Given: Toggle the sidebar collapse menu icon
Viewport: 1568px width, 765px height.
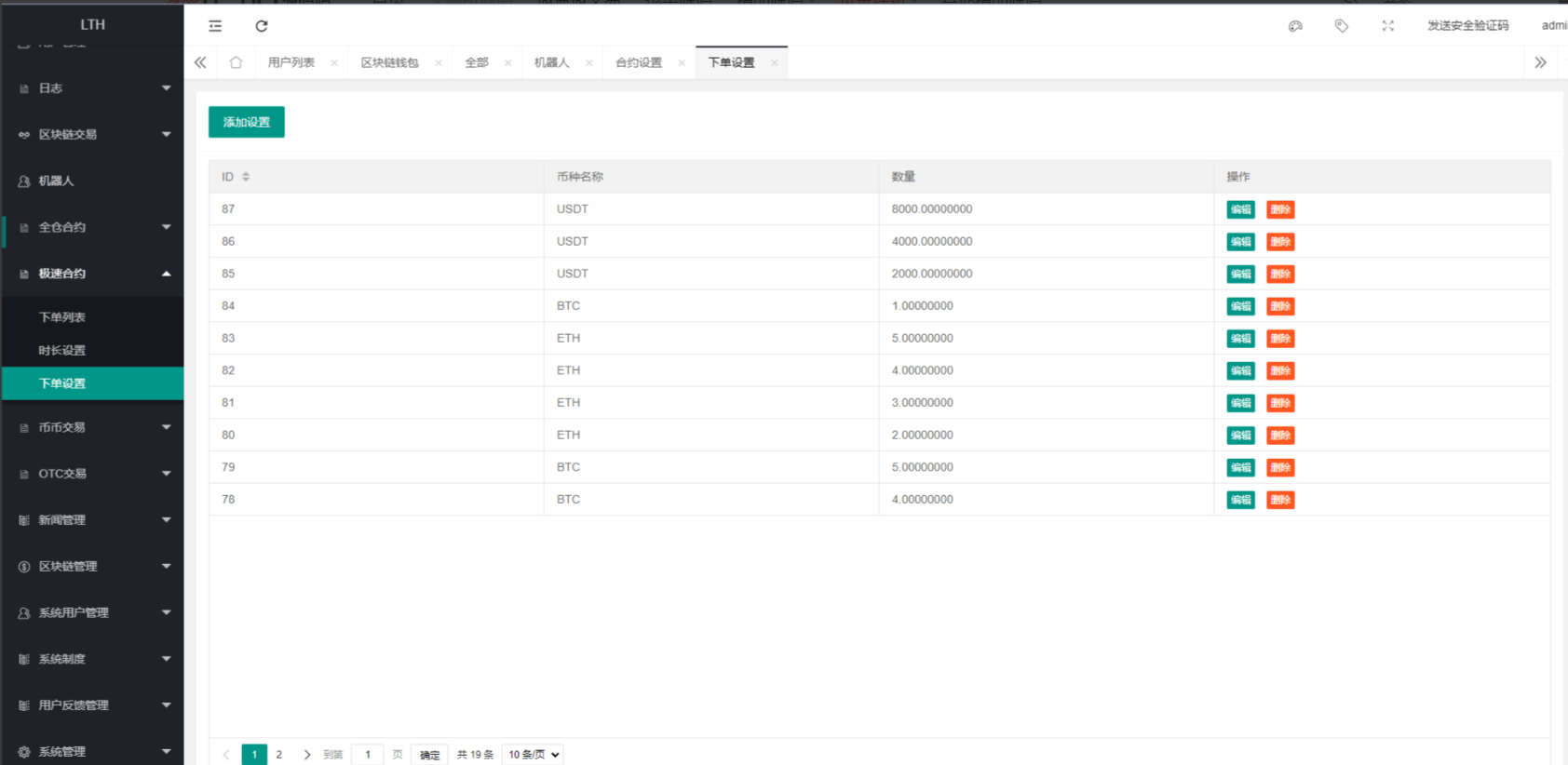Looking at the screenshot, I should (x=215, y=26).
